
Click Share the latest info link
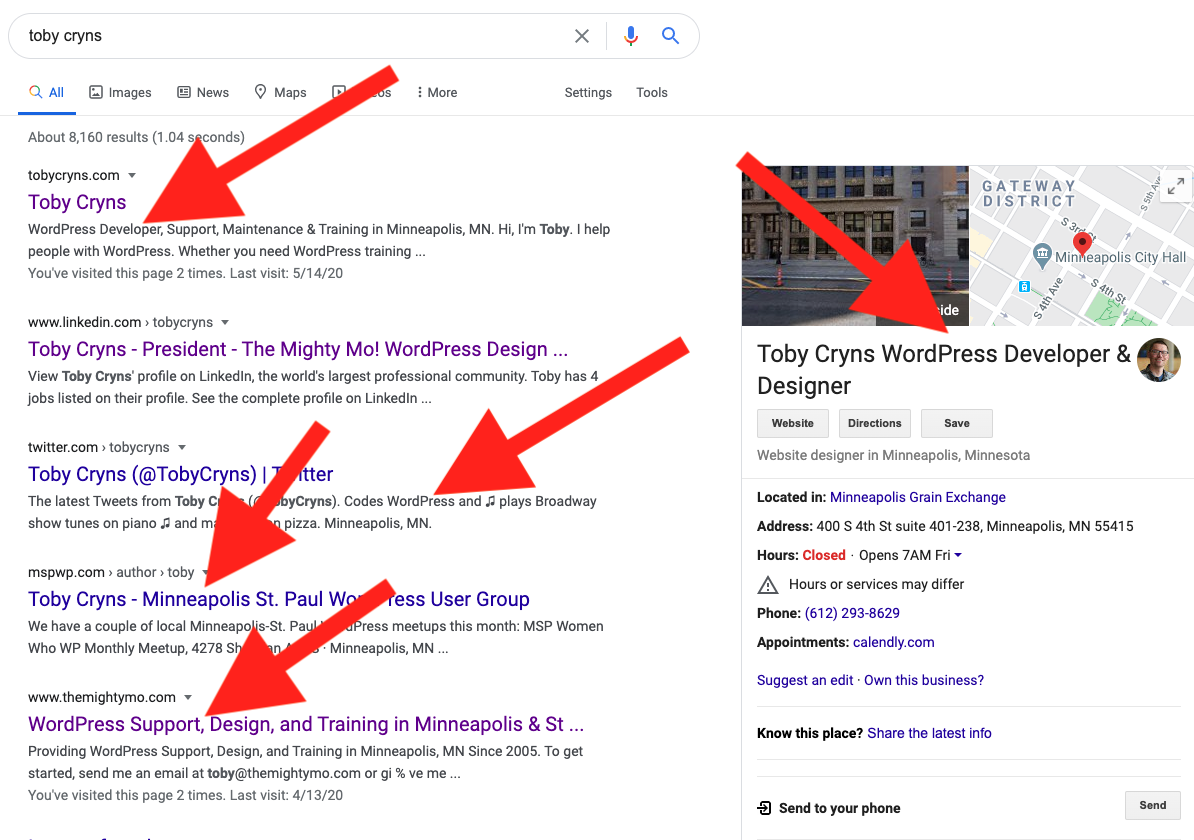(x=929, y=733)
